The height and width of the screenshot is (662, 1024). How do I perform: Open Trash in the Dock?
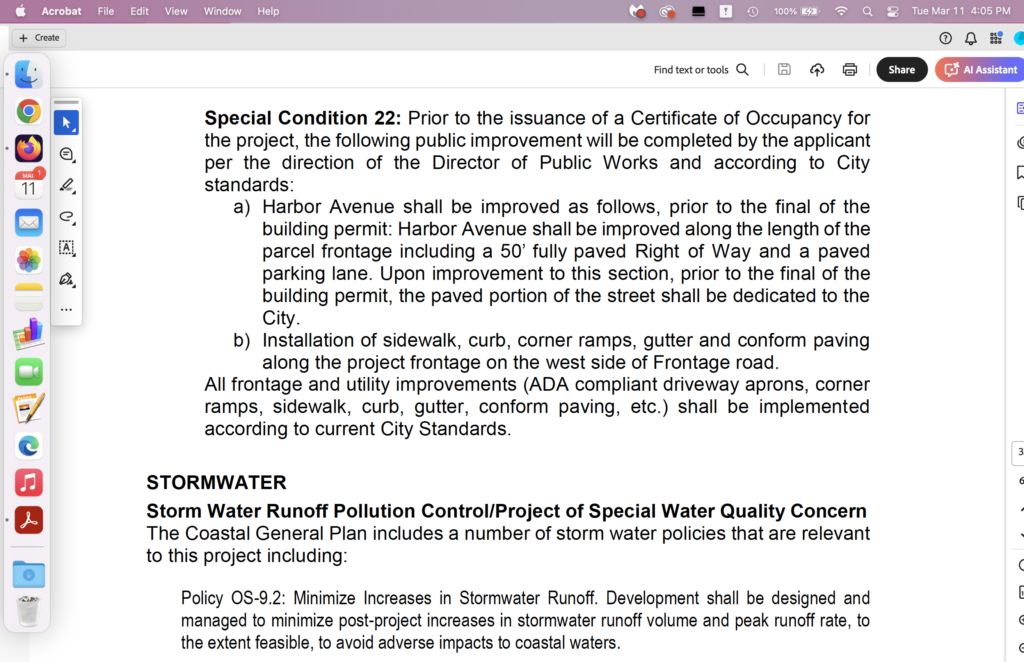[x=29, y=611]
